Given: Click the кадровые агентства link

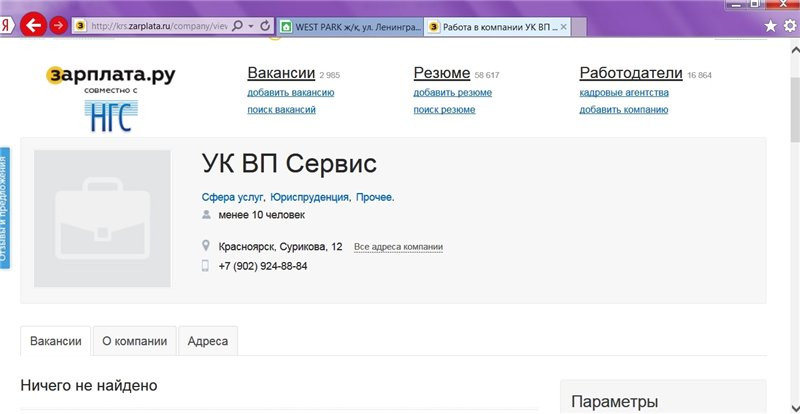Looking at the screenshot, I should tap(624, 93).
